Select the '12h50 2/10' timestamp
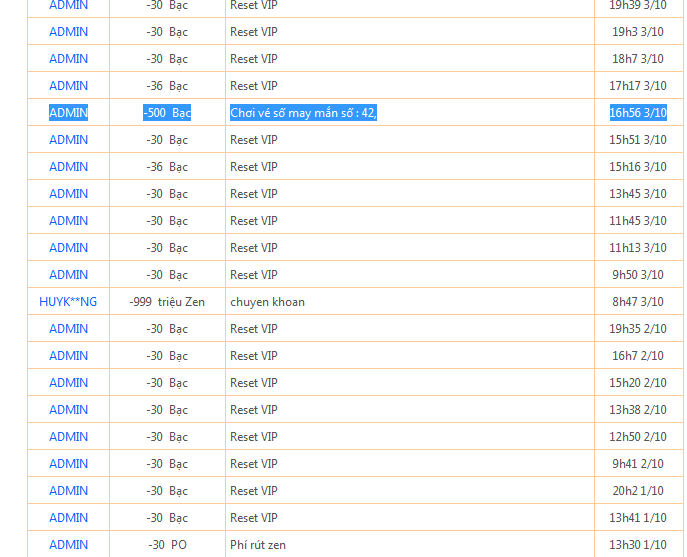 (638, 437)
